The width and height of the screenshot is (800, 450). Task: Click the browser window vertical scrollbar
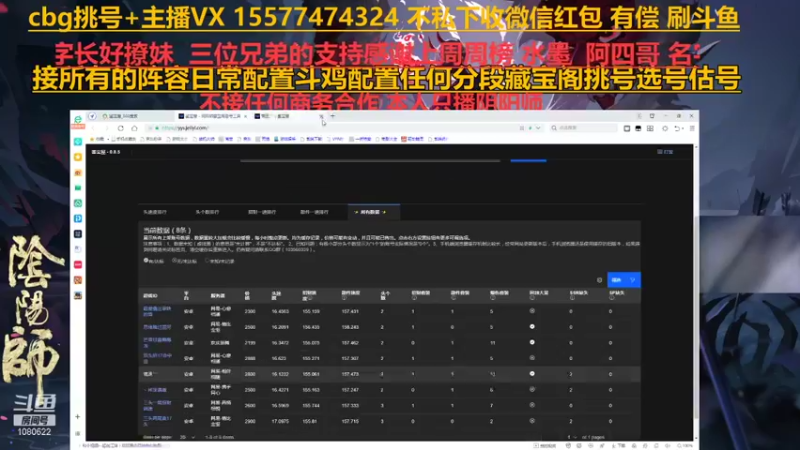pos(696,316)
